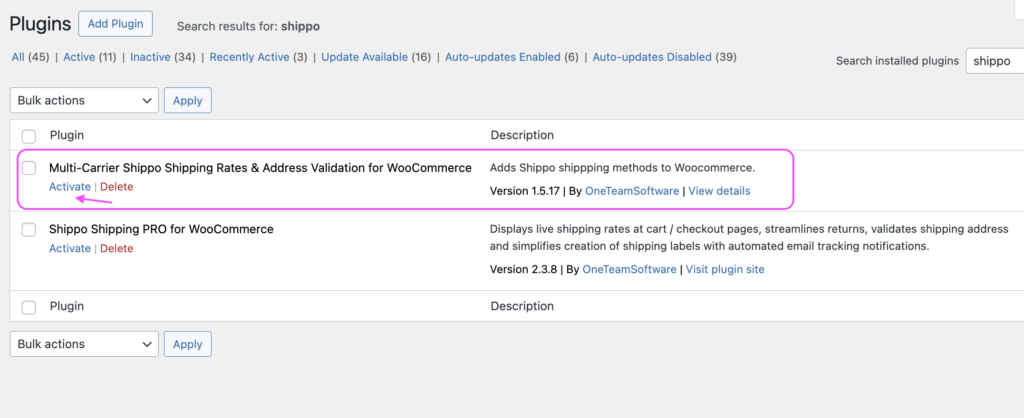This screenshot has width=1024, height=418.
Task: Select the header row select-all checkbox
Action: coord(29,136)
